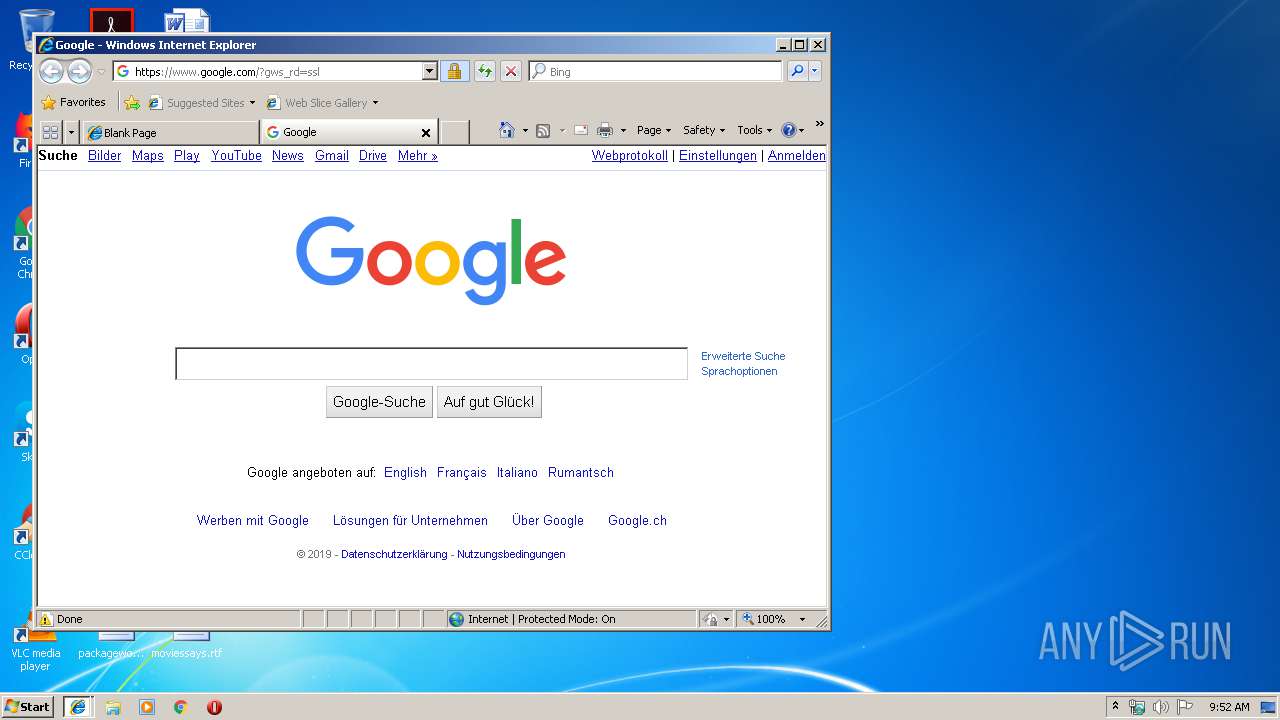
Task: Stop loading with the red X icon
Action: coord(511,71)
